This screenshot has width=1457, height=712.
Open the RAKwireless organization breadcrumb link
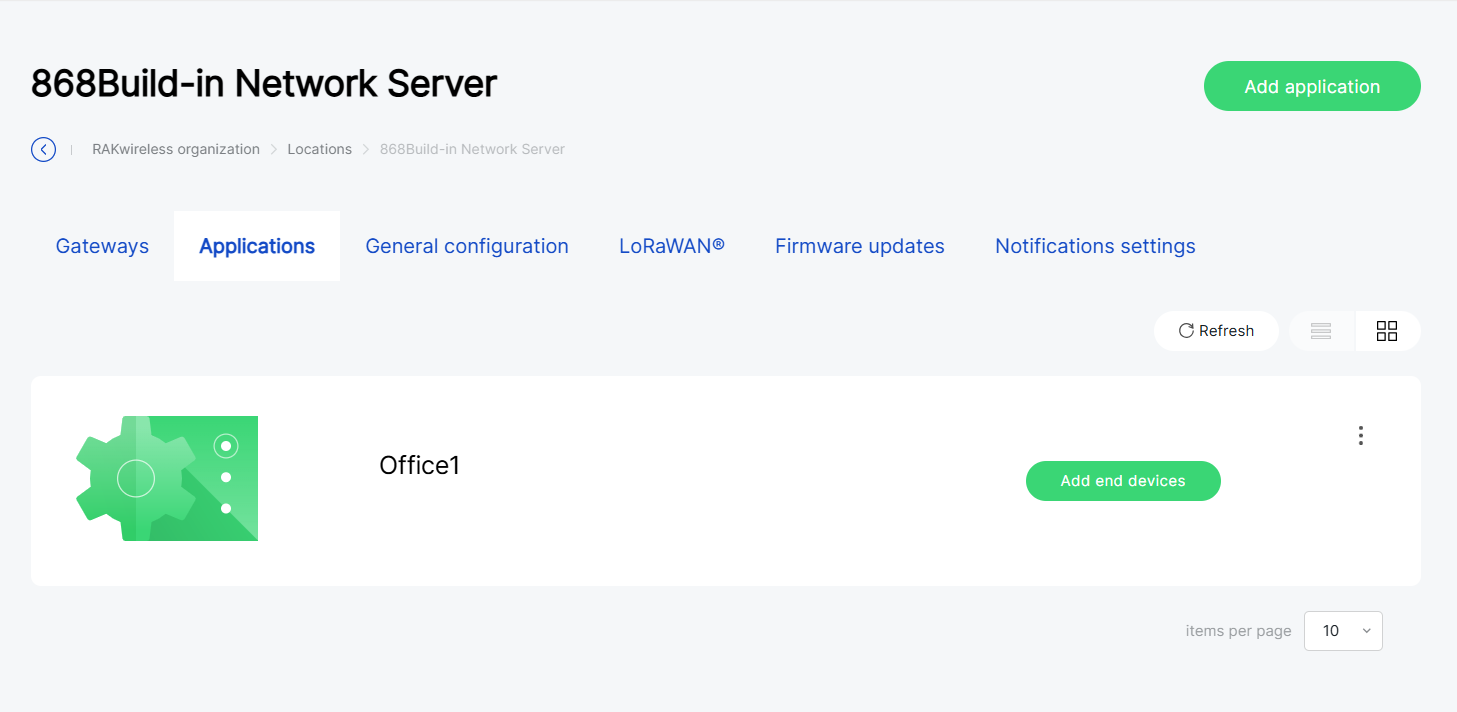click(176, 148)
